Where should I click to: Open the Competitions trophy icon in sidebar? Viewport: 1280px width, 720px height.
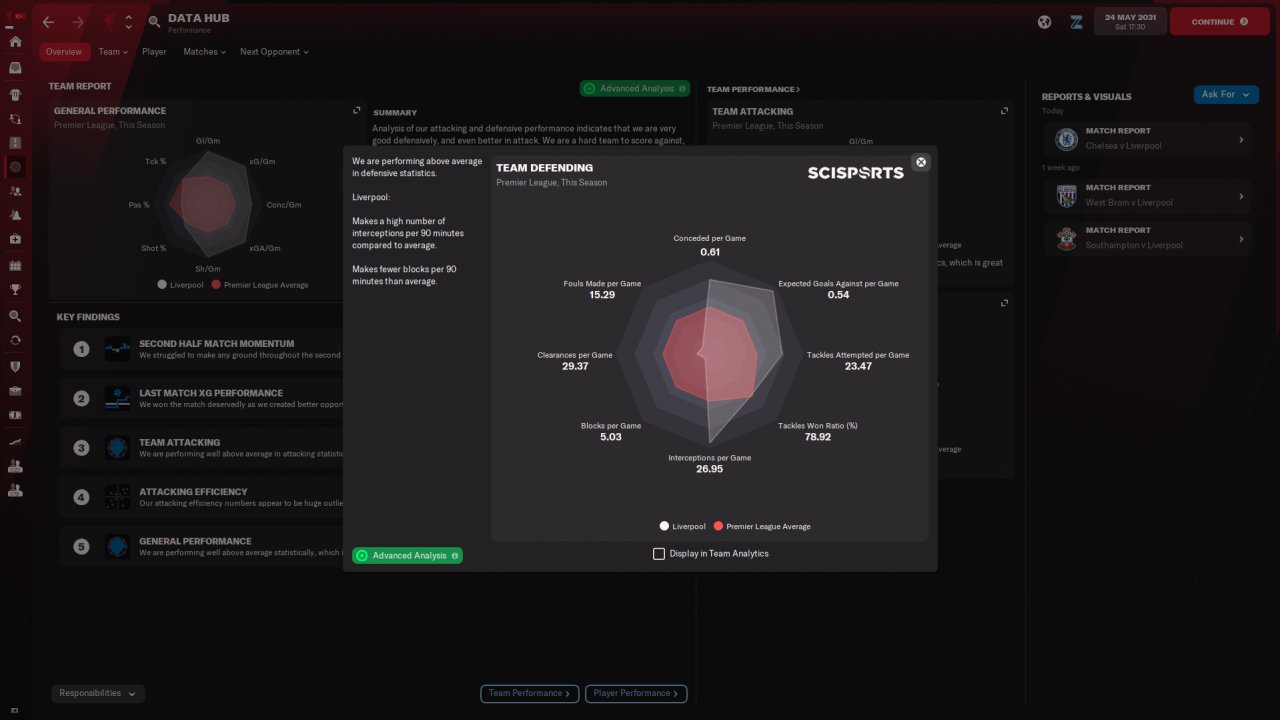15,291
